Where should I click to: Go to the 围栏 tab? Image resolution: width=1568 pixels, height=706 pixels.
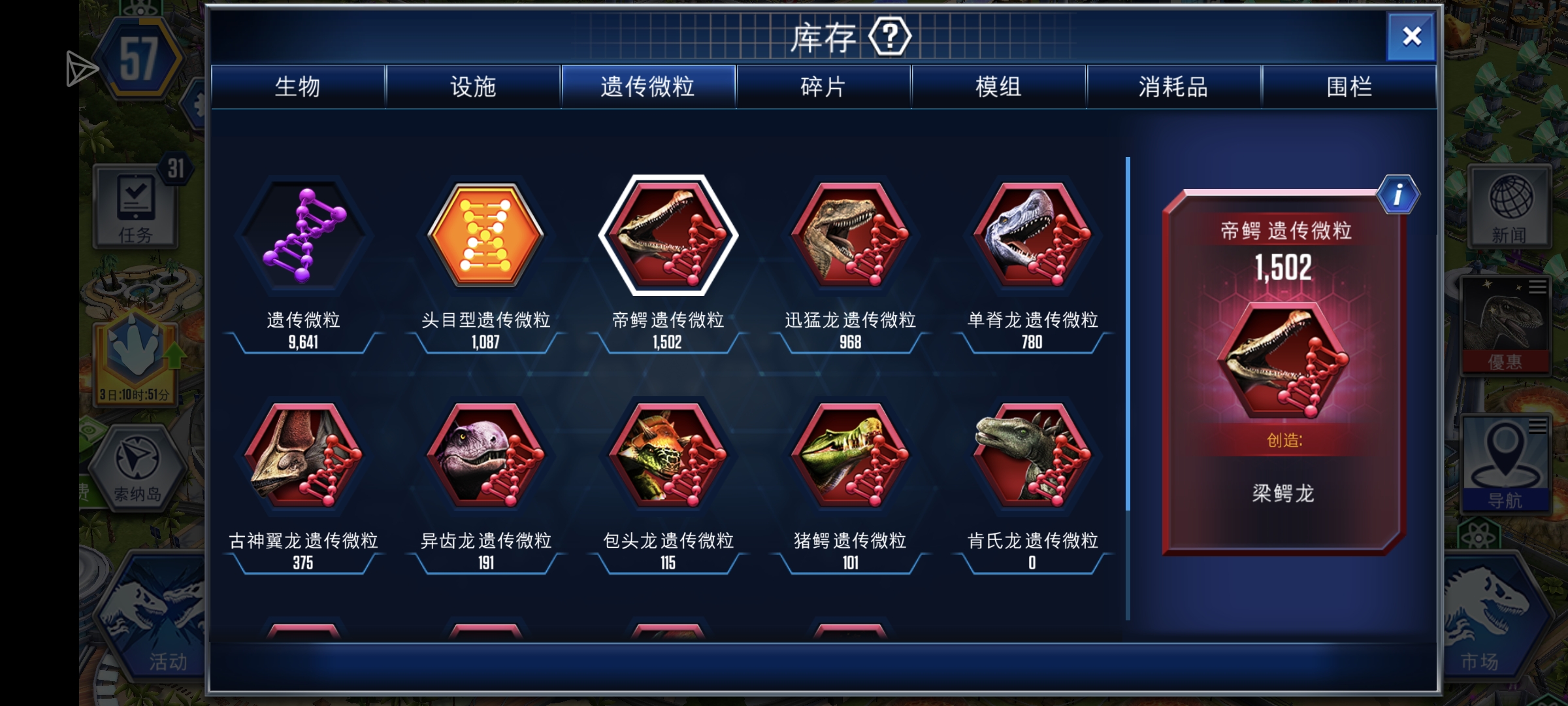tap(1349, 86)
